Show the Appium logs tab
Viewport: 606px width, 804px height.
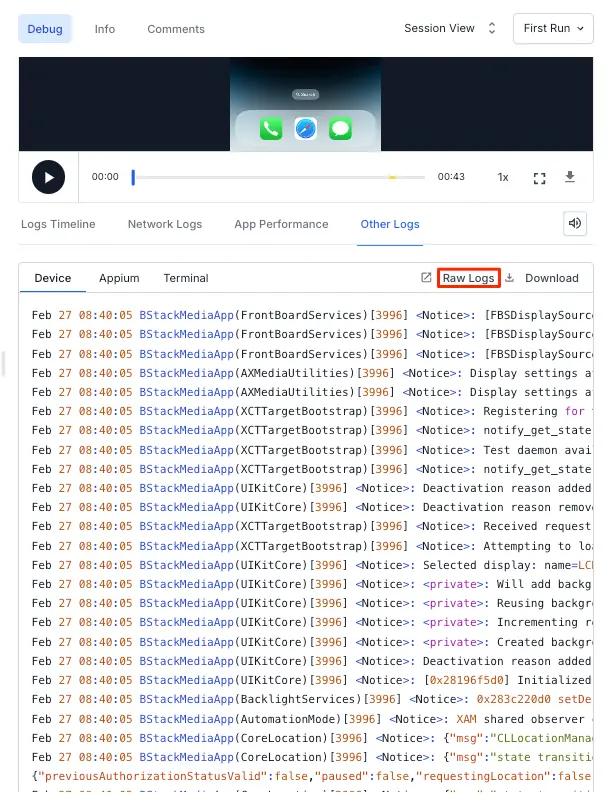pos(119,278)
